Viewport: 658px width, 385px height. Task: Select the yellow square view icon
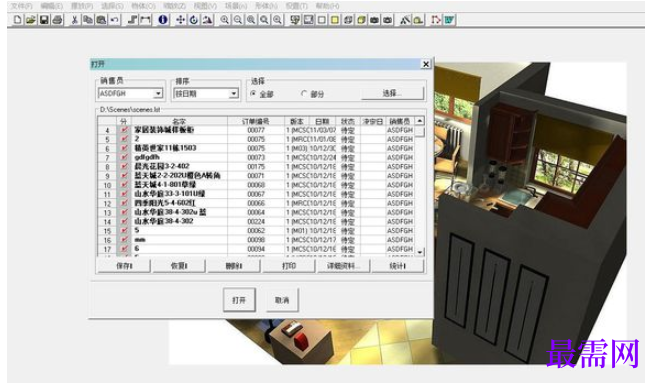pos(335,20)
